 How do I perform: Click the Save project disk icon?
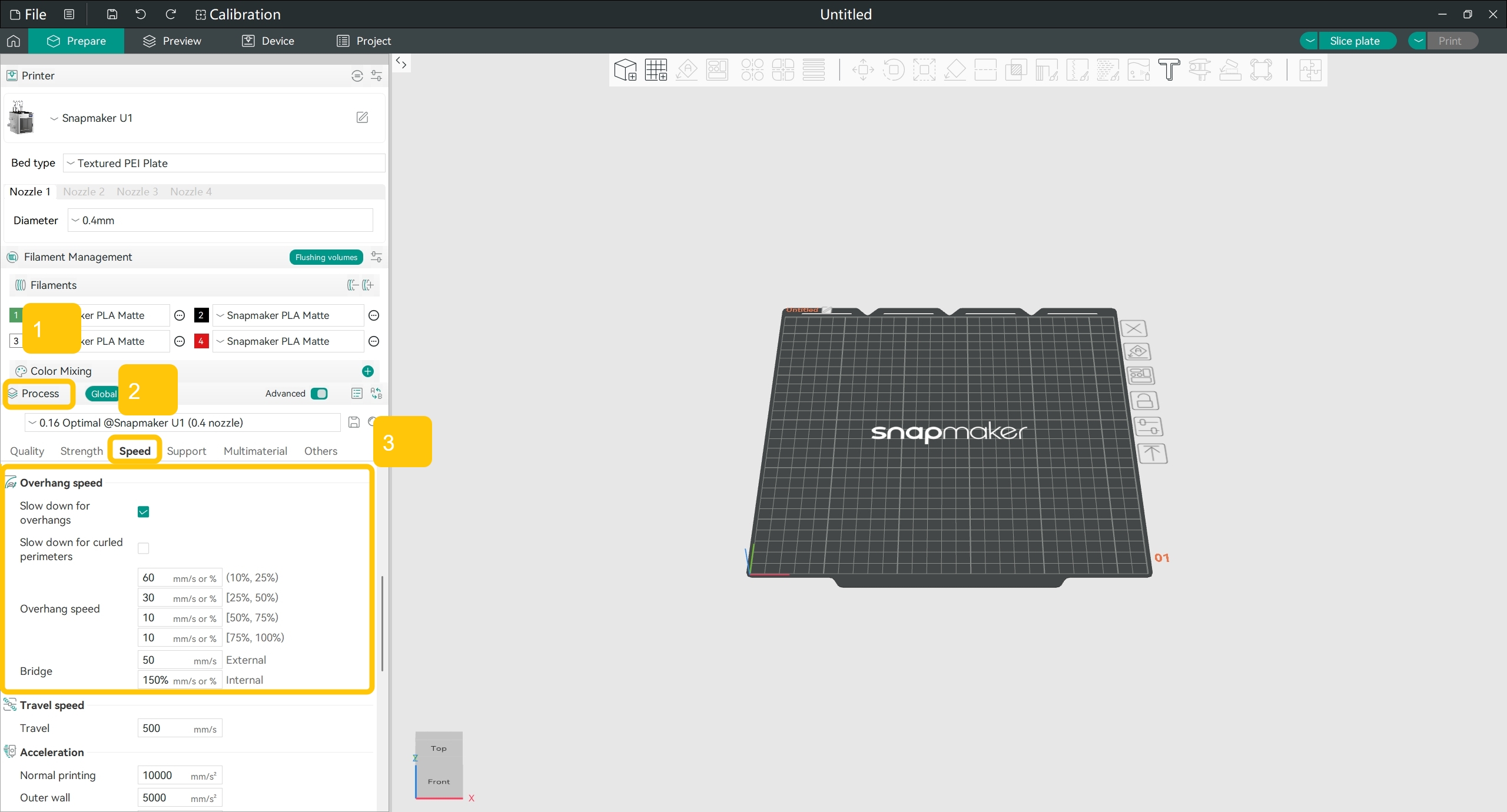tap(112, 14)
